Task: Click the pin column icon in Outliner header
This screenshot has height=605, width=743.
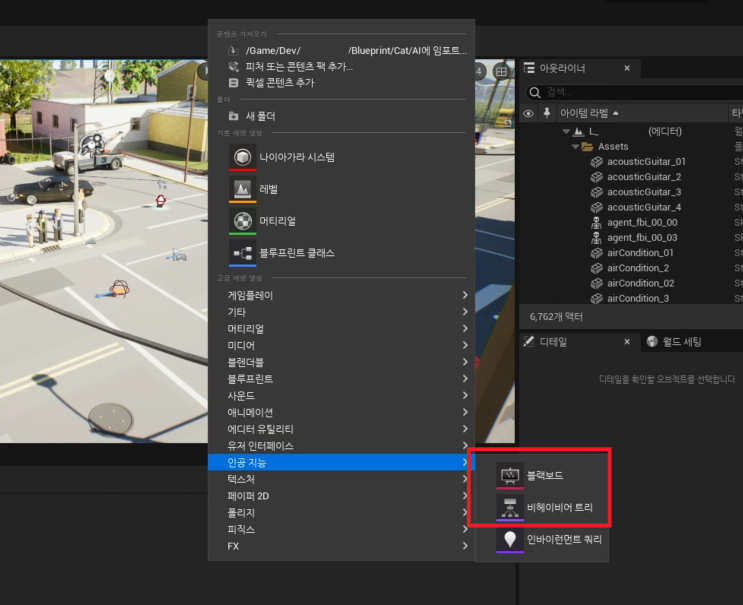Action: click(546, 113)
